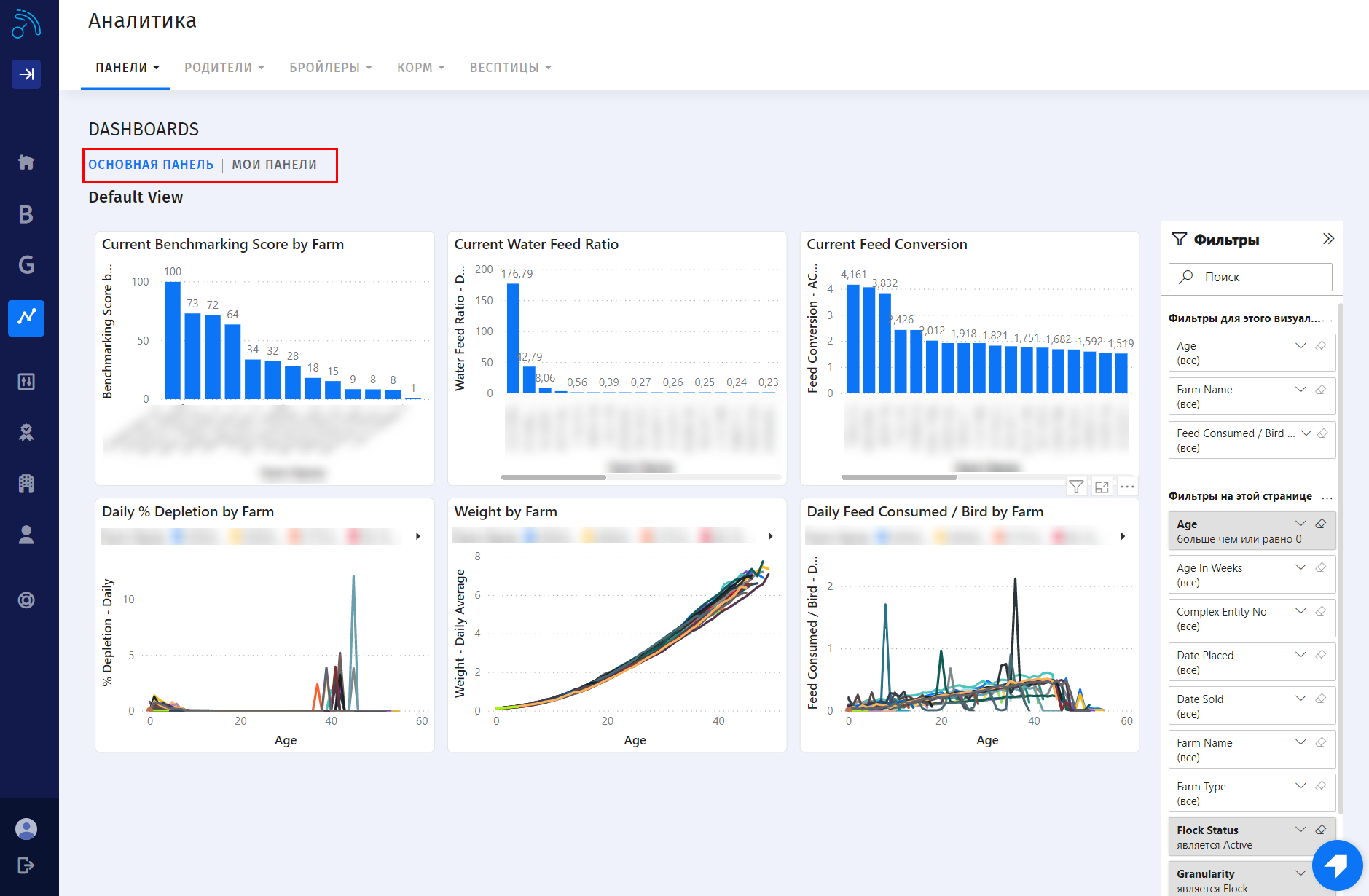Viewport: 1369px width, 896px height.
Task: Expand the Granularity filter
Action: (x=1301, y=873)
